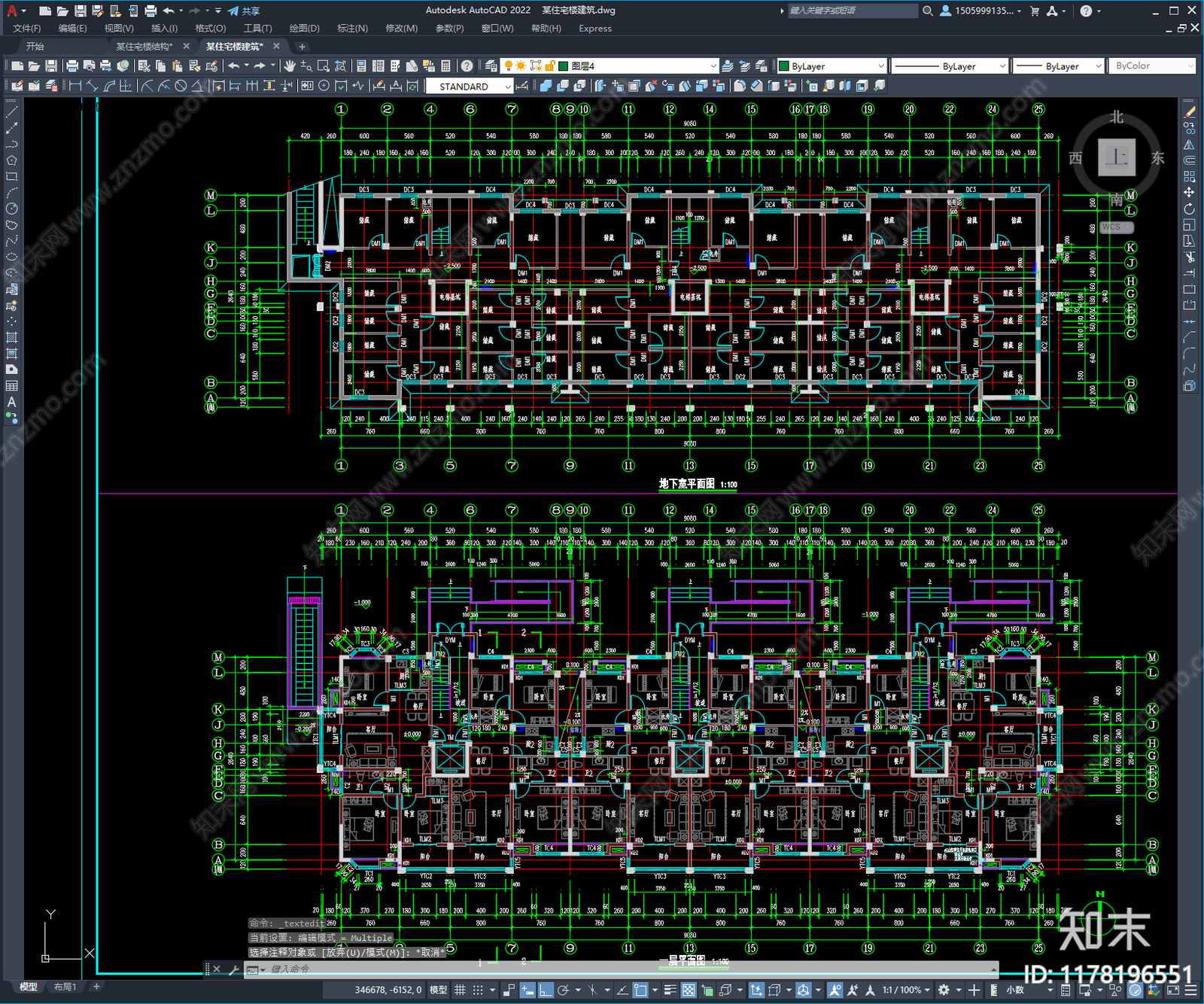The width and height of the screenshot is (1204, 1004).
Task: Expand the 图层4 layer dropdown
Action: 713,66
